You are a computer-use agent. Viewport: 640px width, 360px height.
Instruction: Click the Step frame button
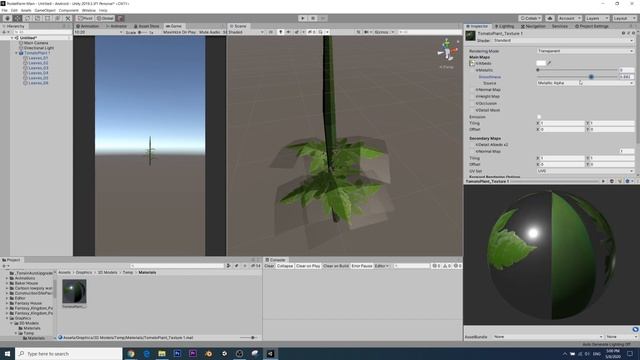(x=322, y=18)
